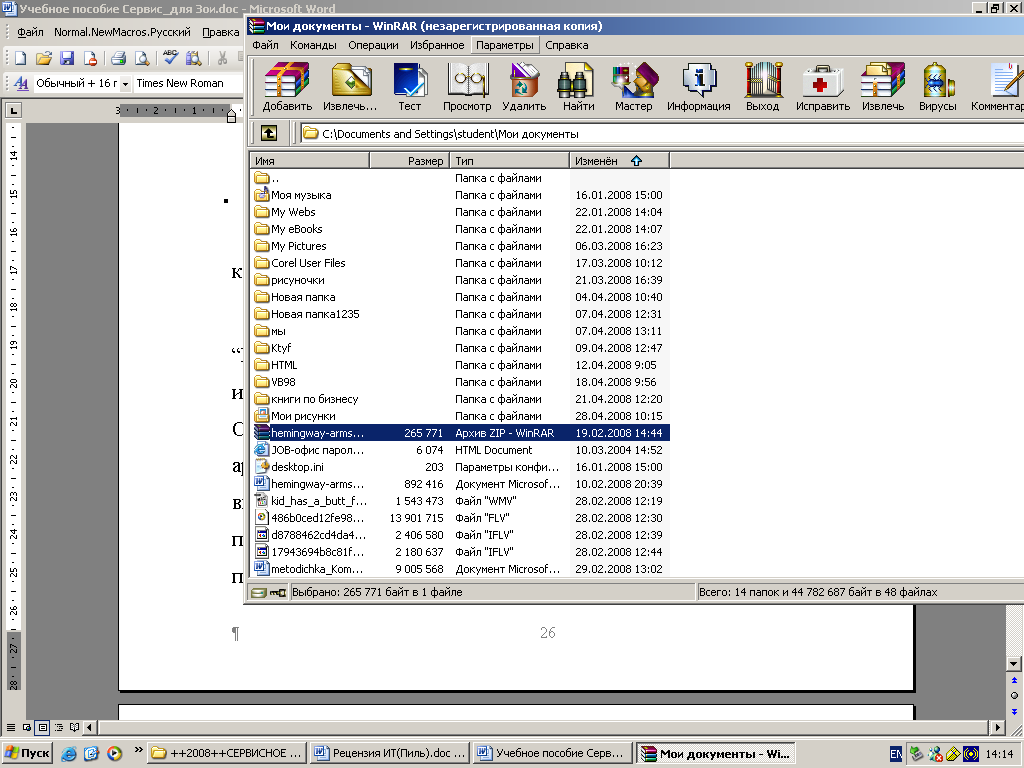Launch the Мастер (Wizard) icon

(x=633, y=87)
